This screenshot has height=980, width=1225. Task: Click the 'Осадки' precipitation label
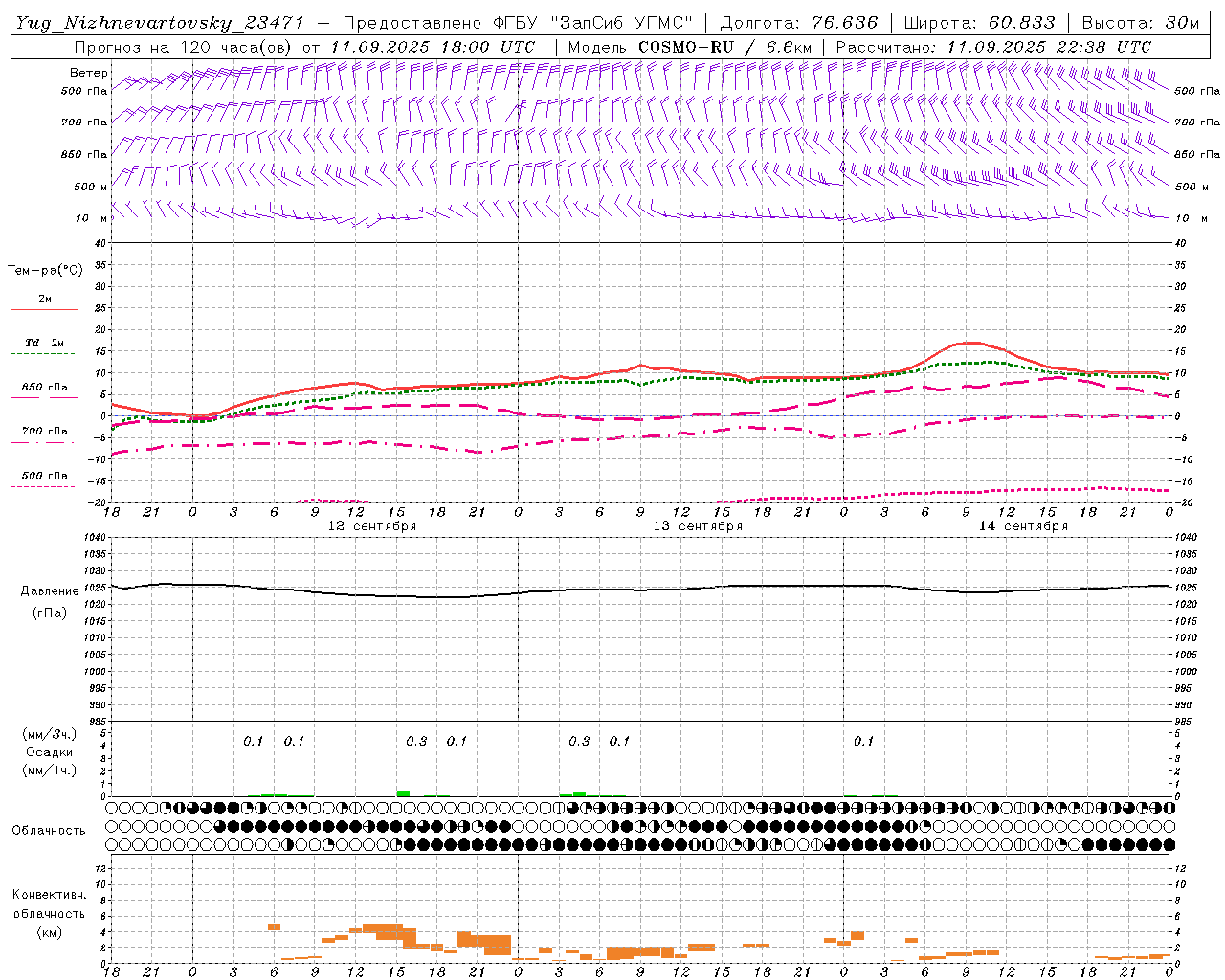(50, 752)
